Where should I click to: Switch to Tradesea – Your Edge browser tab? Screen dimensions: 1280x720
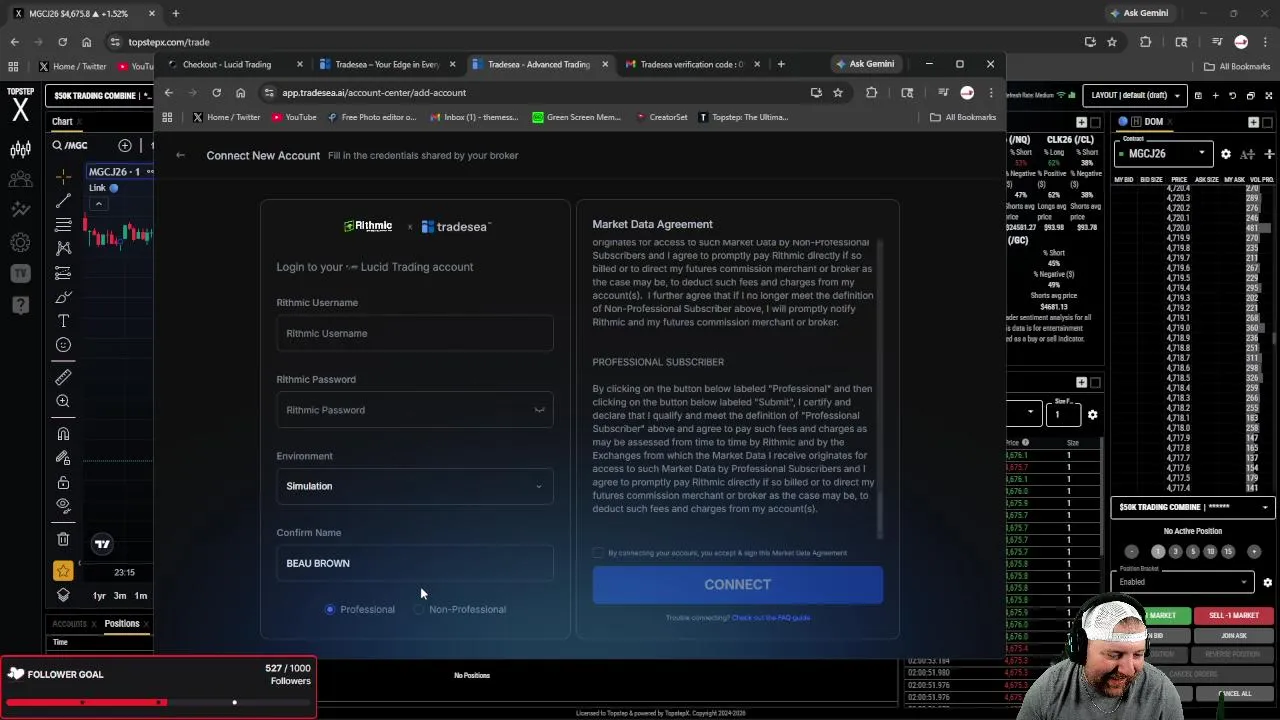tap(387, 64)
